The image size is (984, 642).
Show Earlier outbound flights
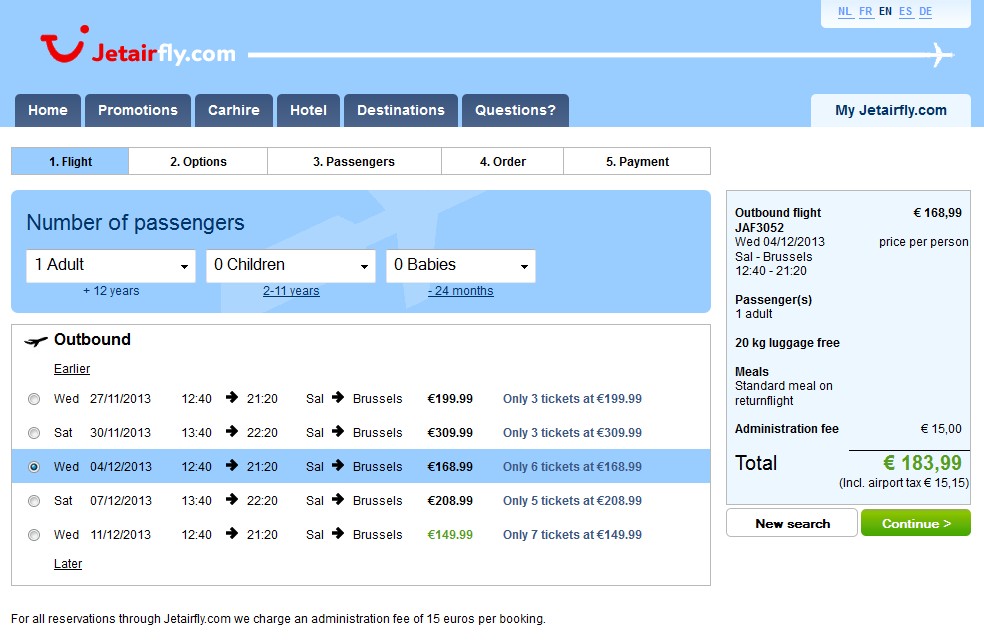72,369
